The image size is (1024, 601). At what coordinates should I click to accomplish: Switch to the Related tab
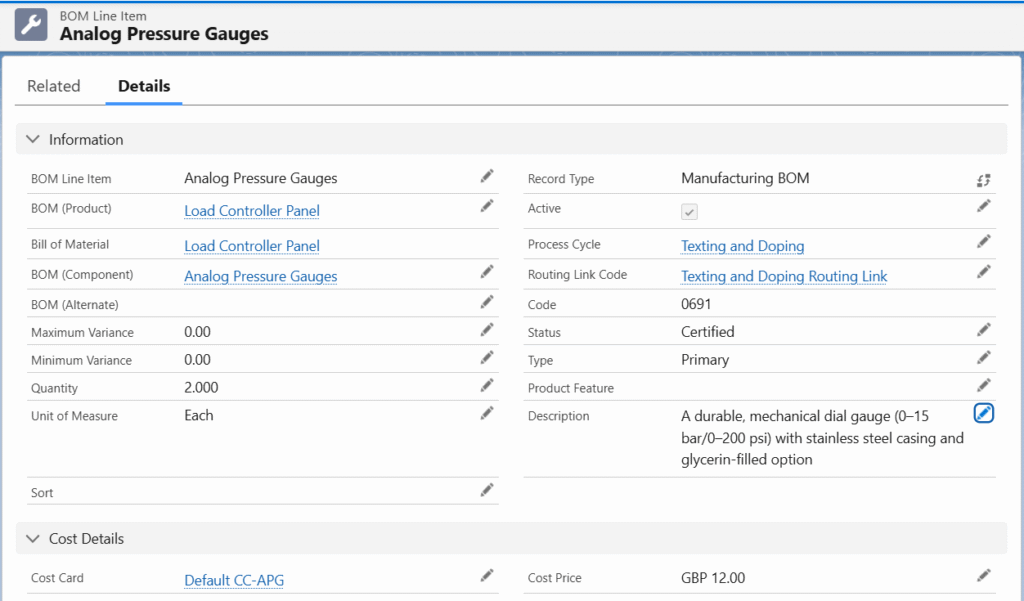[x=54, y=86]
